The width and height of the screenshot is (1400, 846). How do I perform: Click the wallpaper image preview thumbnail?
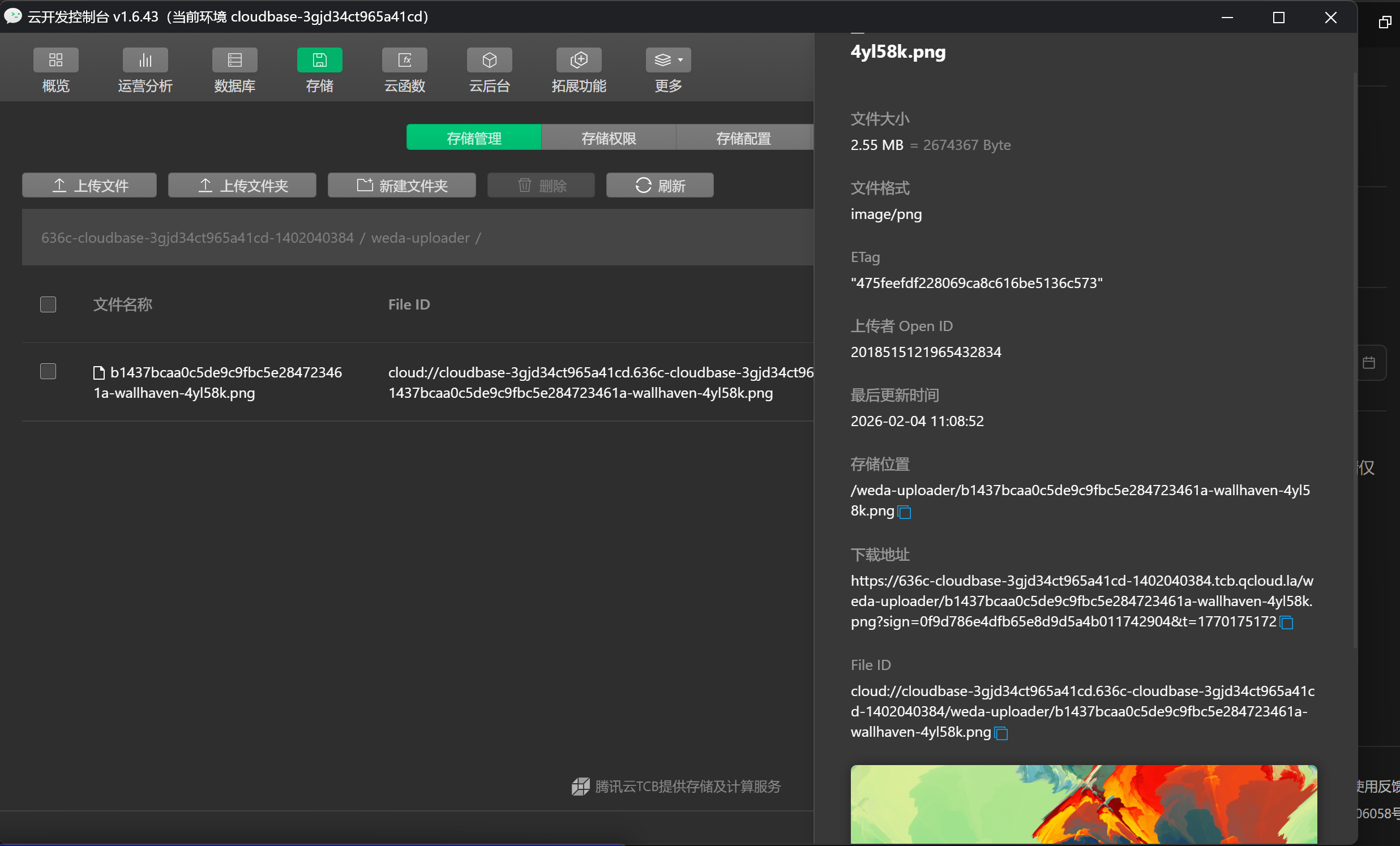point(1083,804)
